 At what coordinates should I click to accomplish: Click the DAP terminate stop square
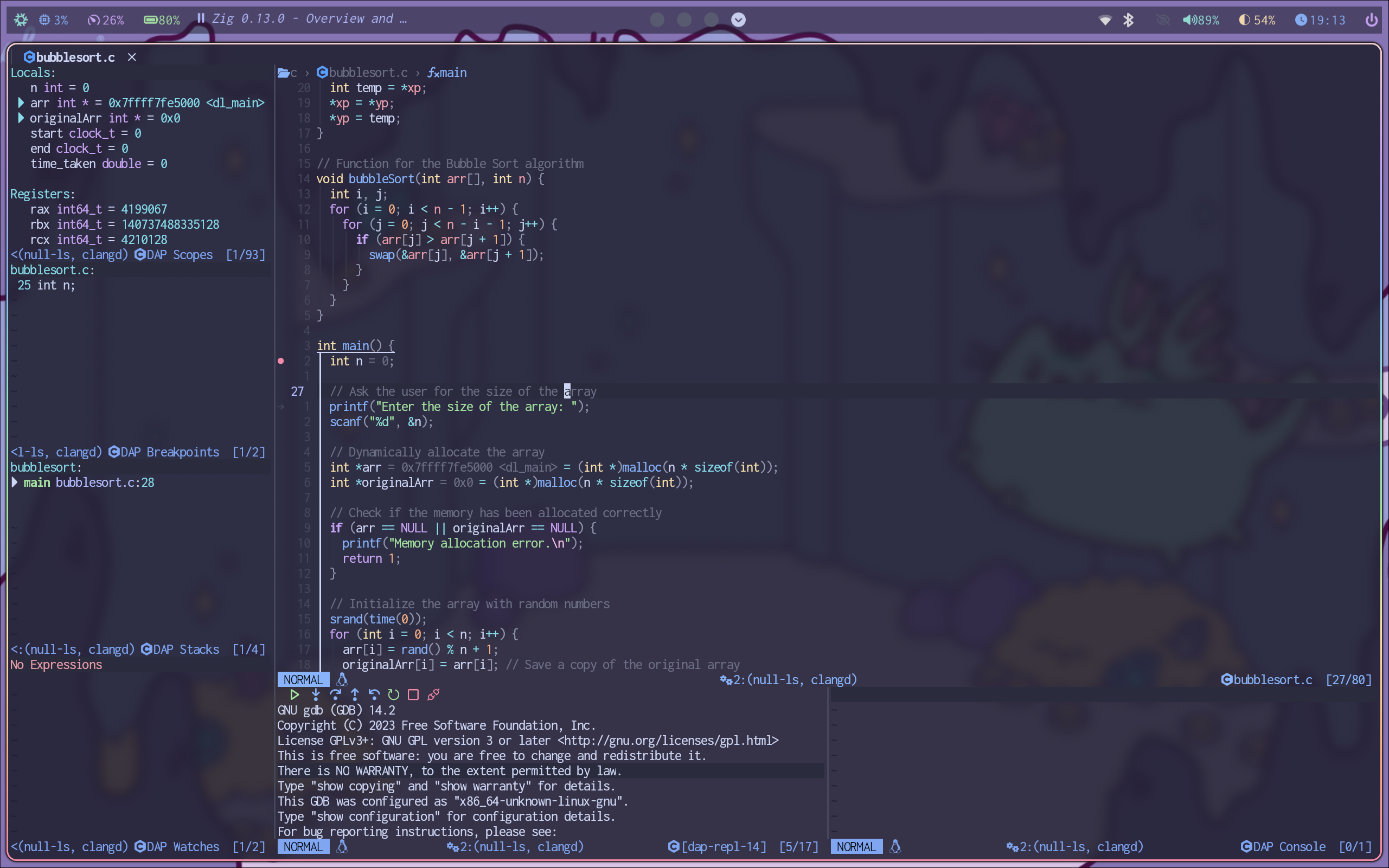(x=413, y=695)
